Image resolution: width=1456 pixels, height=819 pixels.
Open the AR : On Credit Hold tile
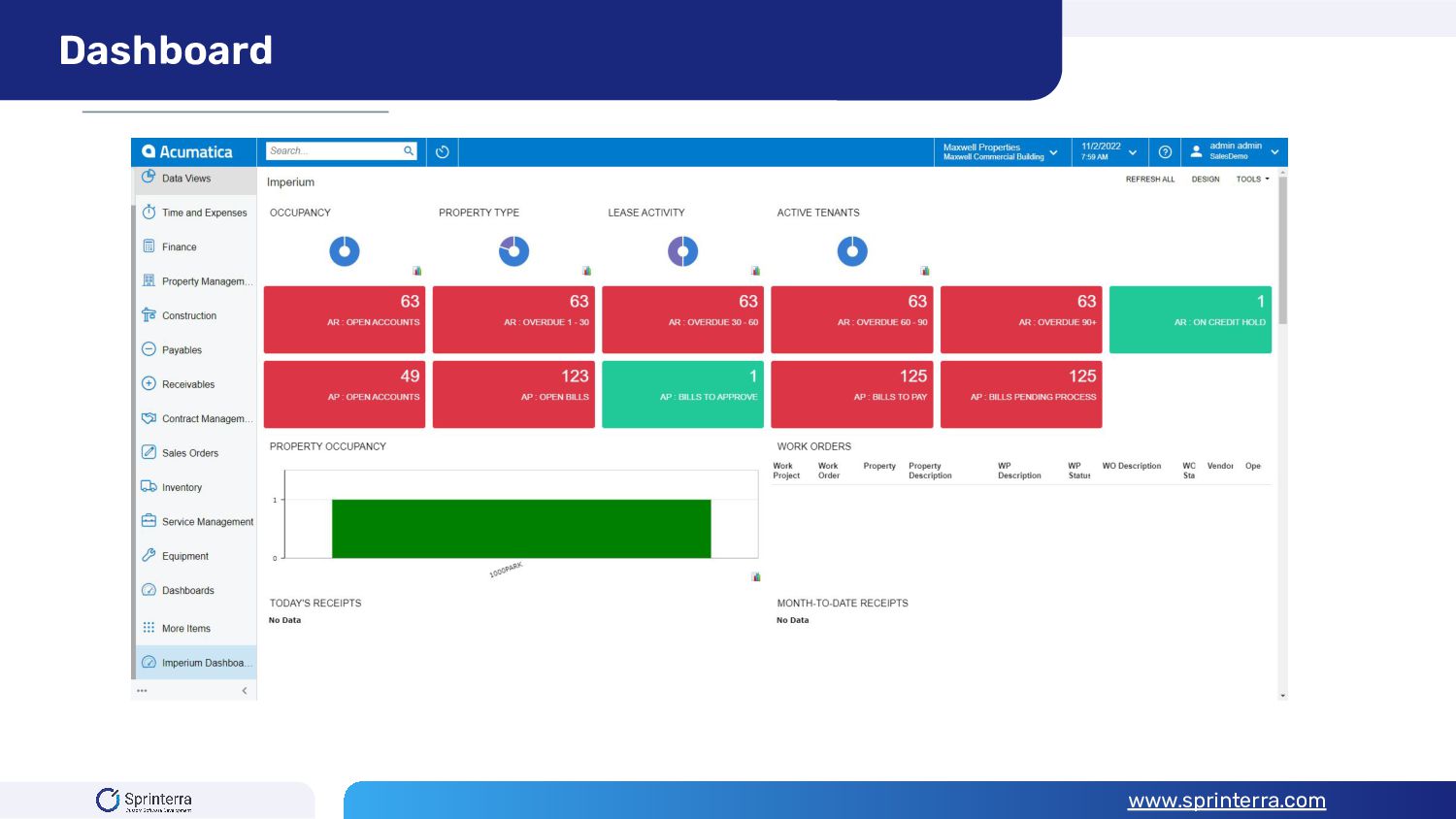click(1190, 319)
